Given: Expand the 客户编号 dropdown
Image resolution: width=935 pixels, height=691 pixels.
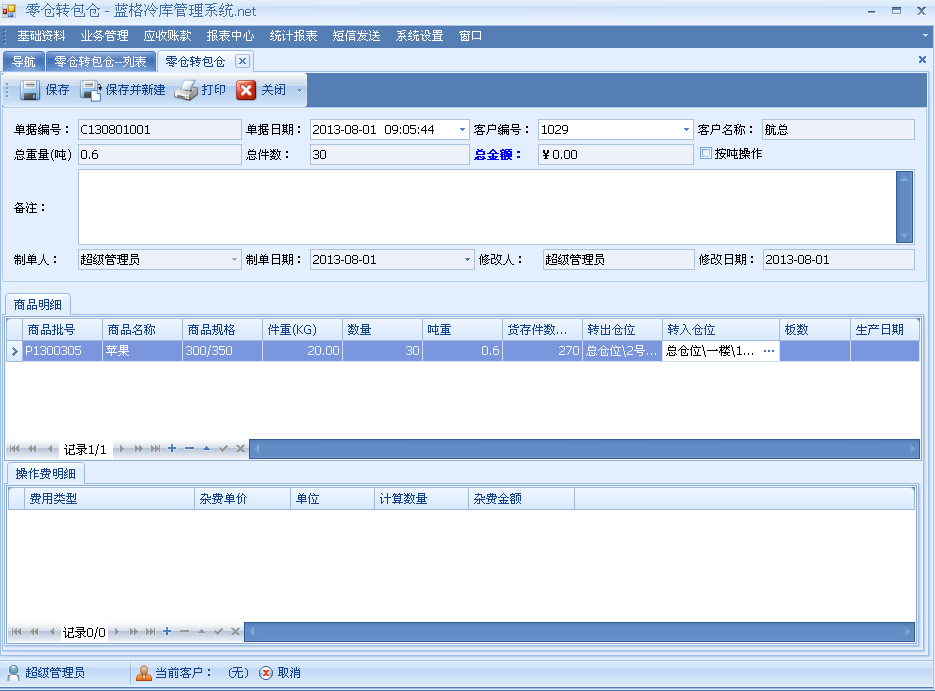Looking at the screenshot, I should point(686,130).
